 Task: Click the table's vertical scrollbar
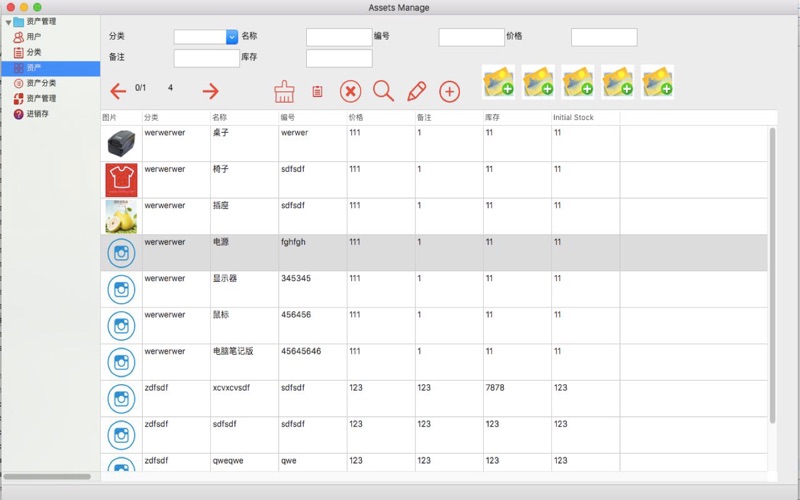click(x=772, y=270)
